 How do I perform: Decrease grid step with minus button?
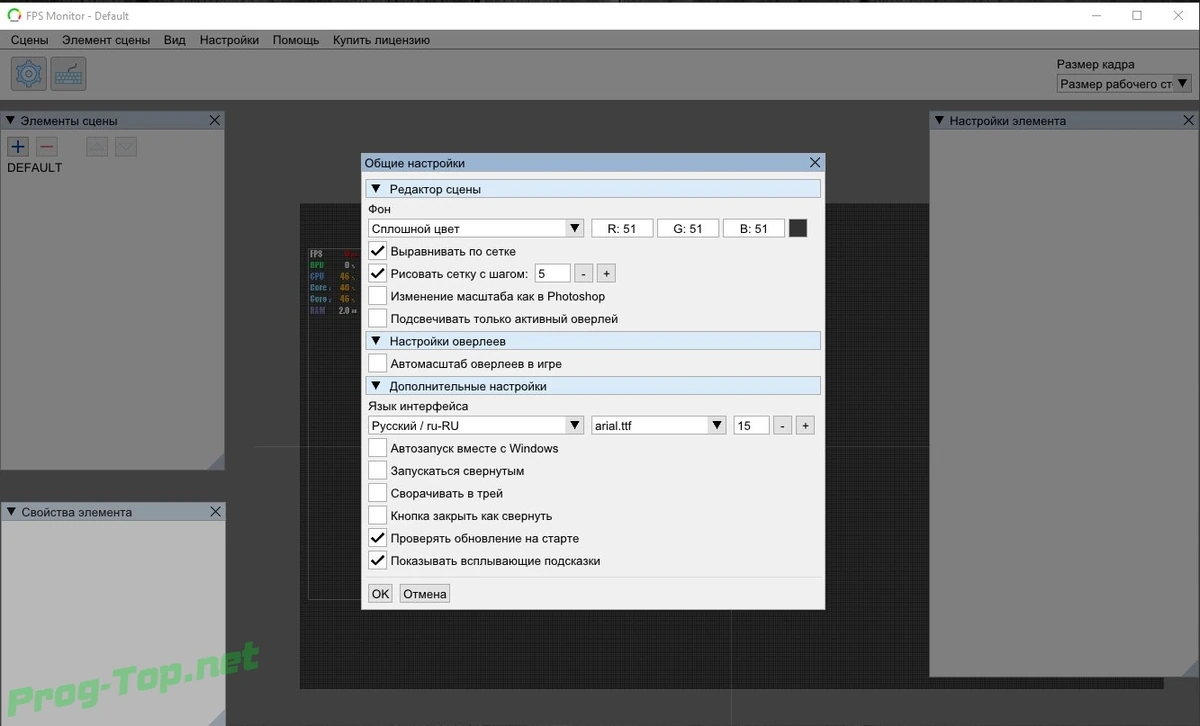click(584, 273)
